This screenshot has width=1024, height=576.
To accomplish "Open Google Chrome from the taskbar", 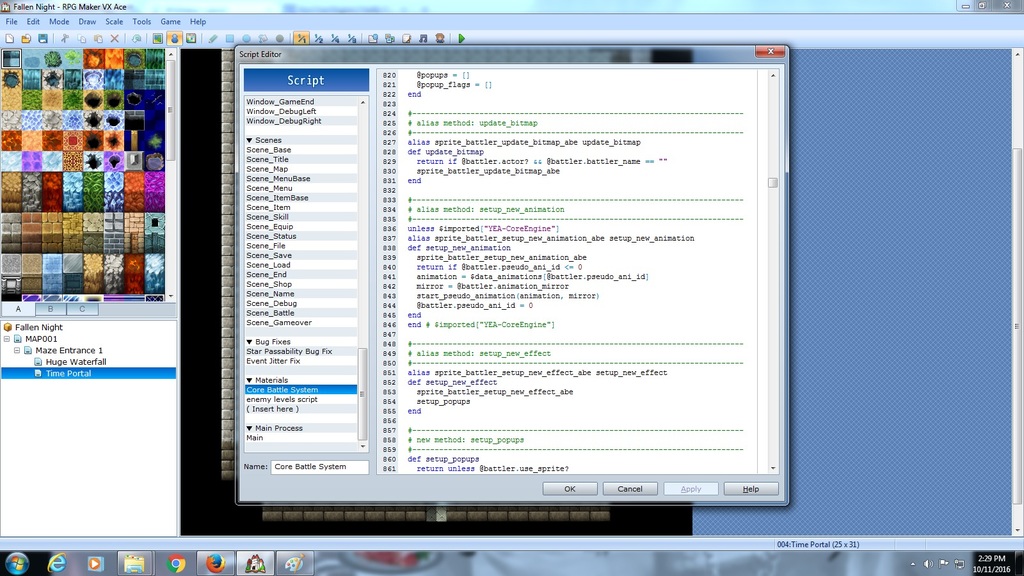I will 175,563.
